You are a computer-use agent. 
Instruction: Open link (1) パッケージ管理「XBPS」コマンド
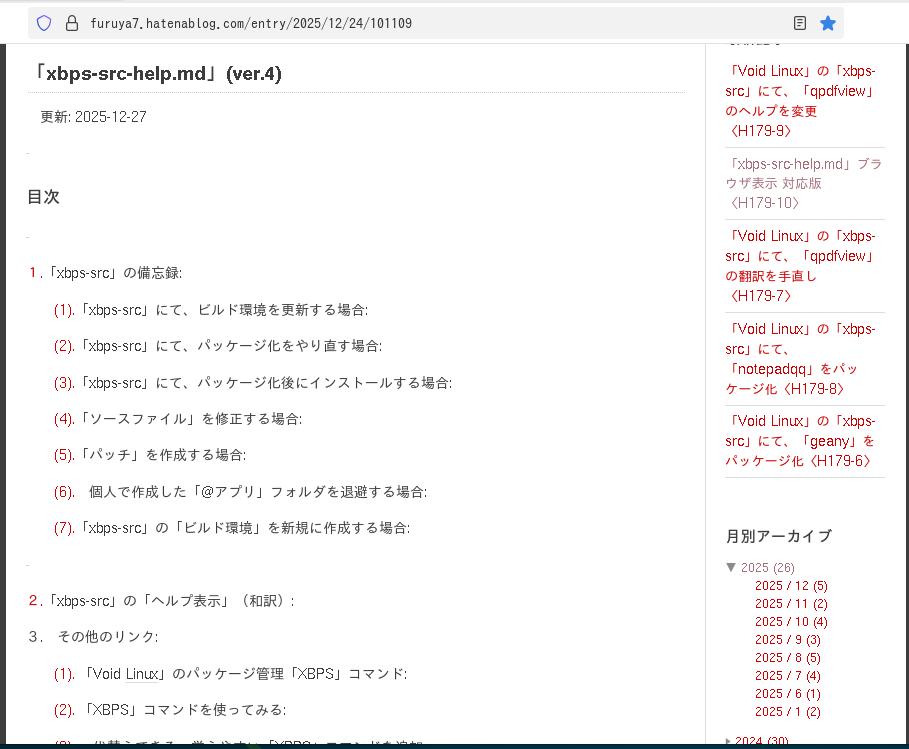click(x=231, y=674)
